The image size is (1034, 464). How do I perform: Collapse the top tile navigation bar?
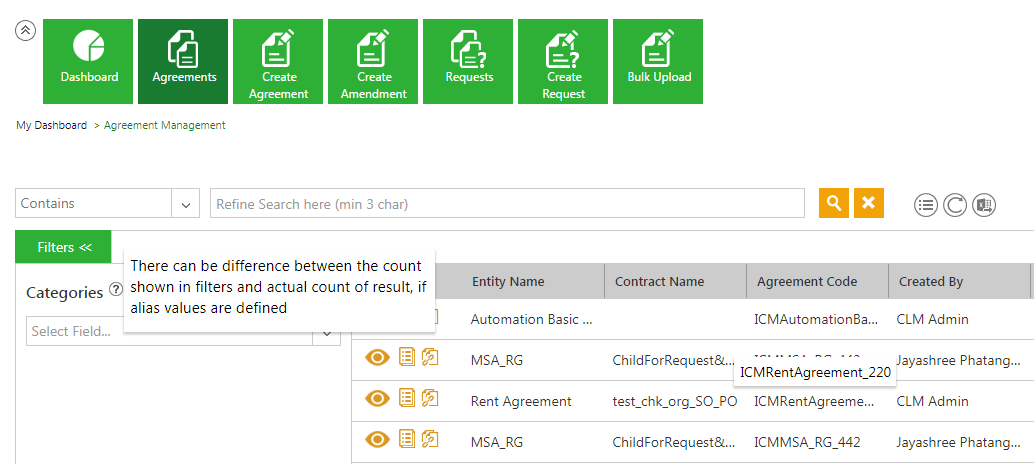(x=26, y=30)
